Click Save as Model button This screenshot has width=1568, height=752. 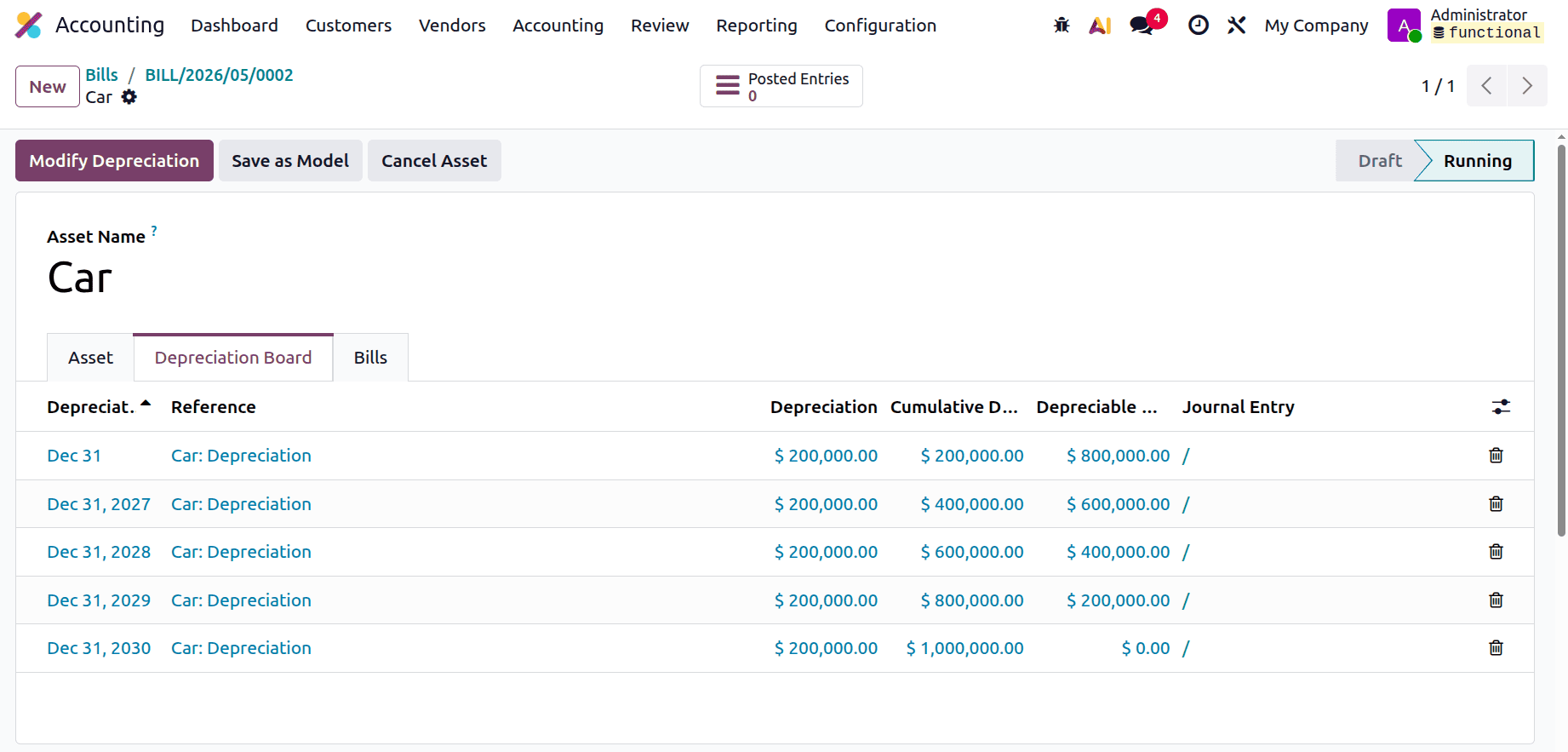click(290, 161)
